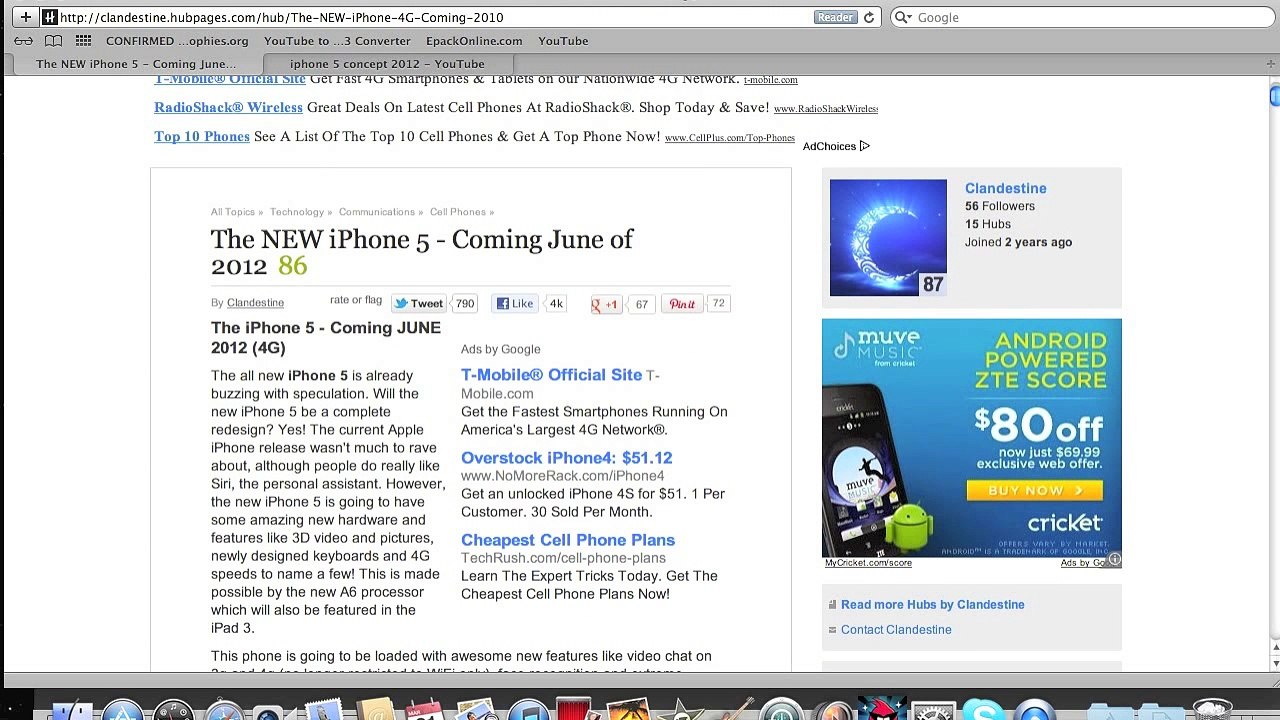Screen dimensions: 1280x720
Task: Go to Communications breadcrumb
Action: [x=377, y=212]
